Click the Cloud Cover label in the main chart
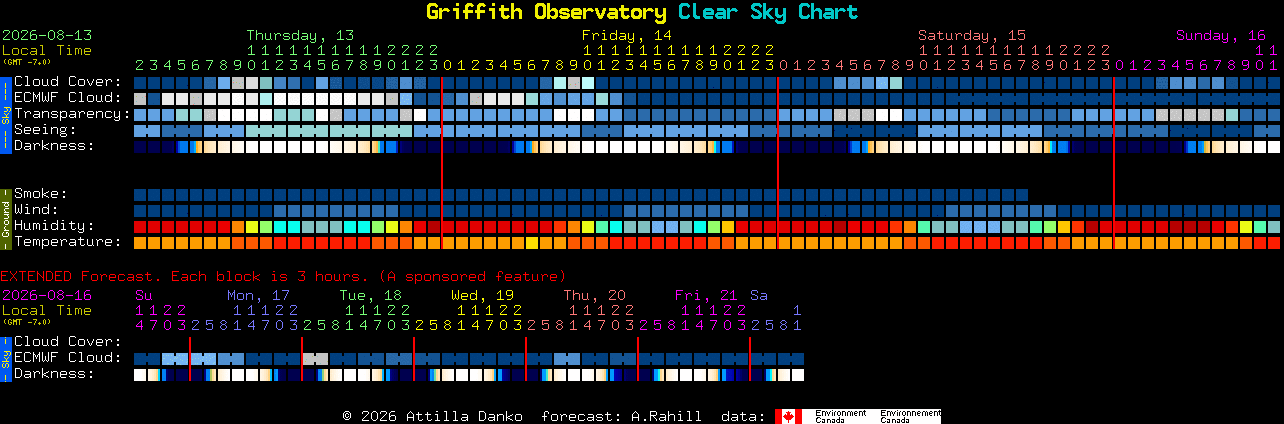Viewport: 1284px width, 424px height. [x=67, y=81]
